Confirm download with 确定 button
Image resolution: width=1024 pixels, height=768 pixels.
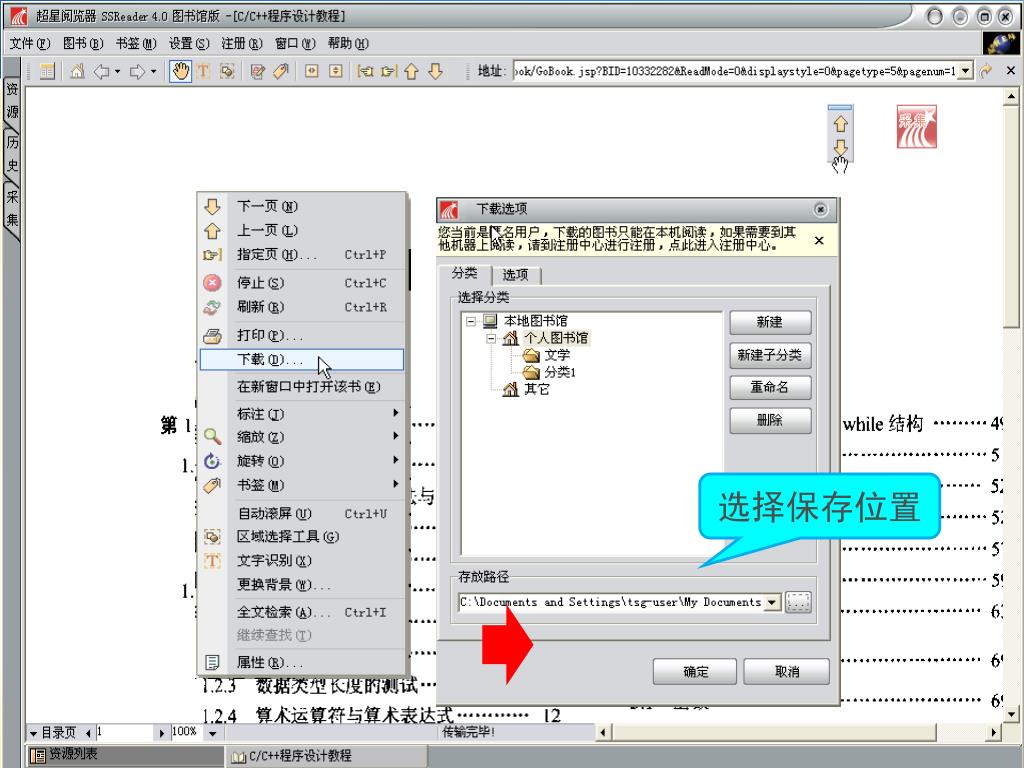(695, 671)
